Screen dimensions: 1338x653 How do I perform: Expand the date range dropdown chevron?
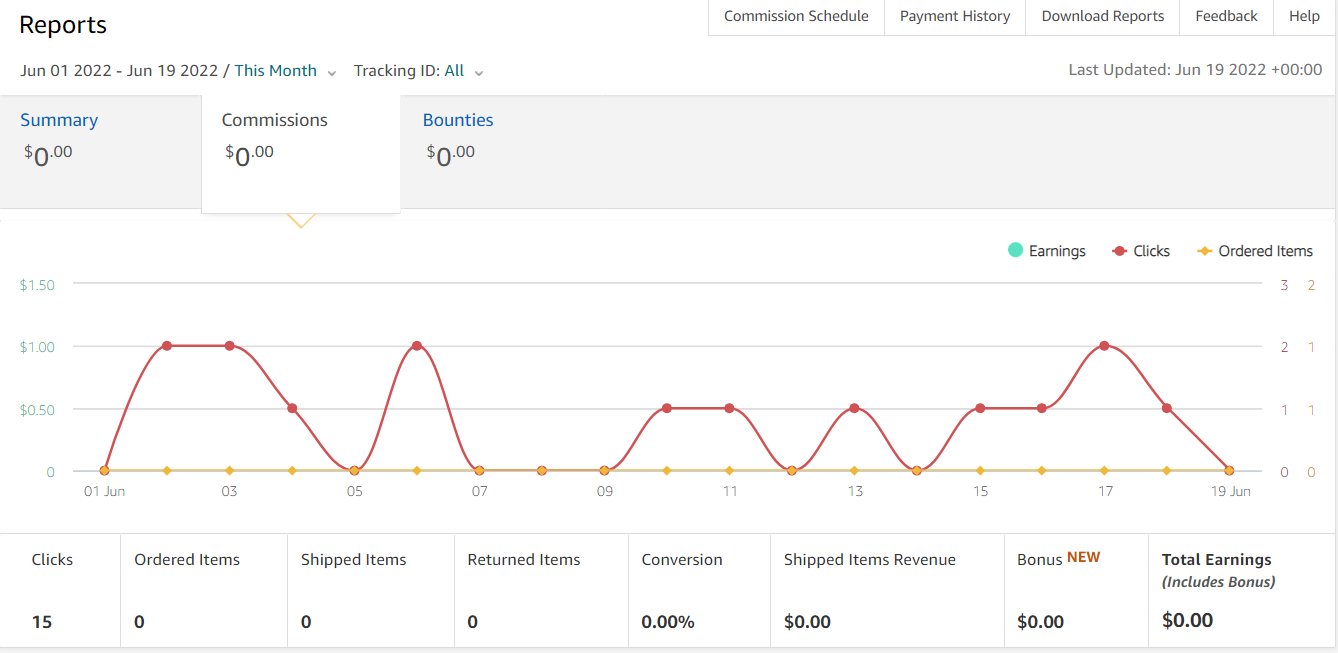coord(332,72)
